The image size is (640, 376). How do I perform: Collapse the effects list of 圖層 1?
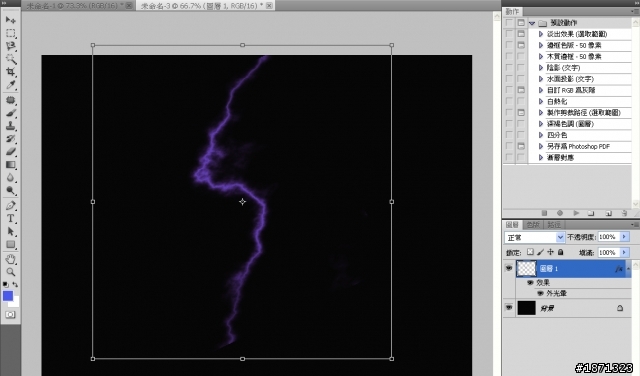pos(629,269)
